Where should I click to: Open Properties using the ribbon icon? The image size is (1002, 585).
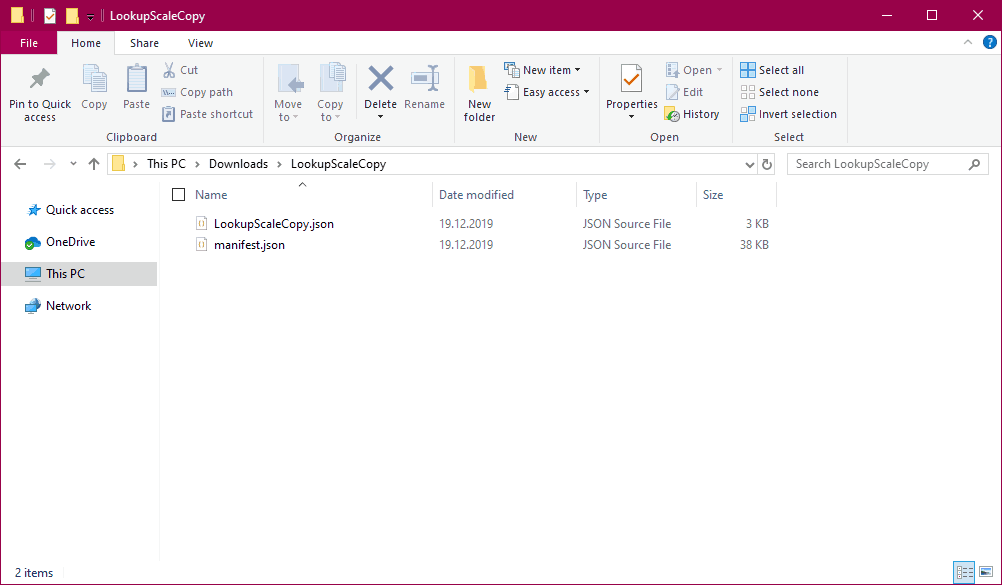pos(631,79)
